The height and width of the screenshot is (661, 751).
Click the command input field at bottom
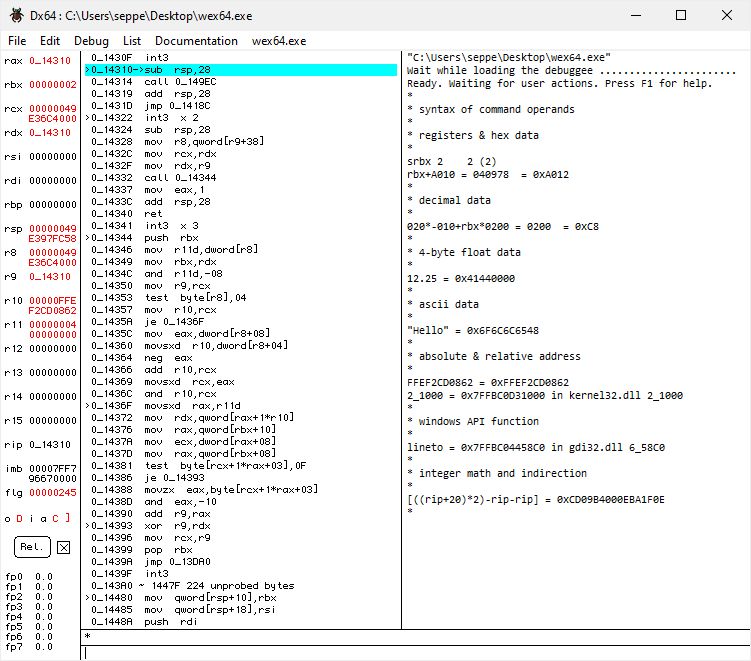coord(416,653)
